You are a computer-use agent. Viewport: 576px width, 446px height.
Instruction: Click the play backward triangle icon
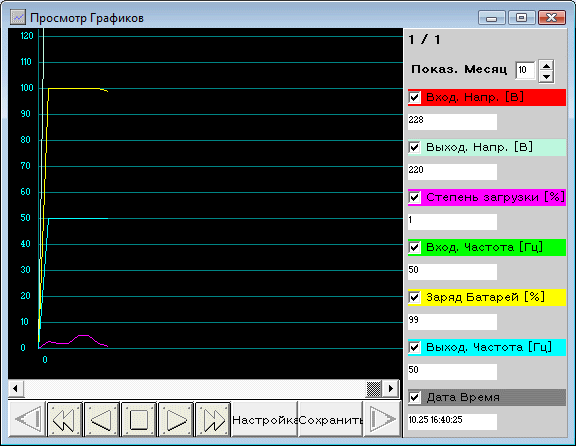tap(102, 419)
